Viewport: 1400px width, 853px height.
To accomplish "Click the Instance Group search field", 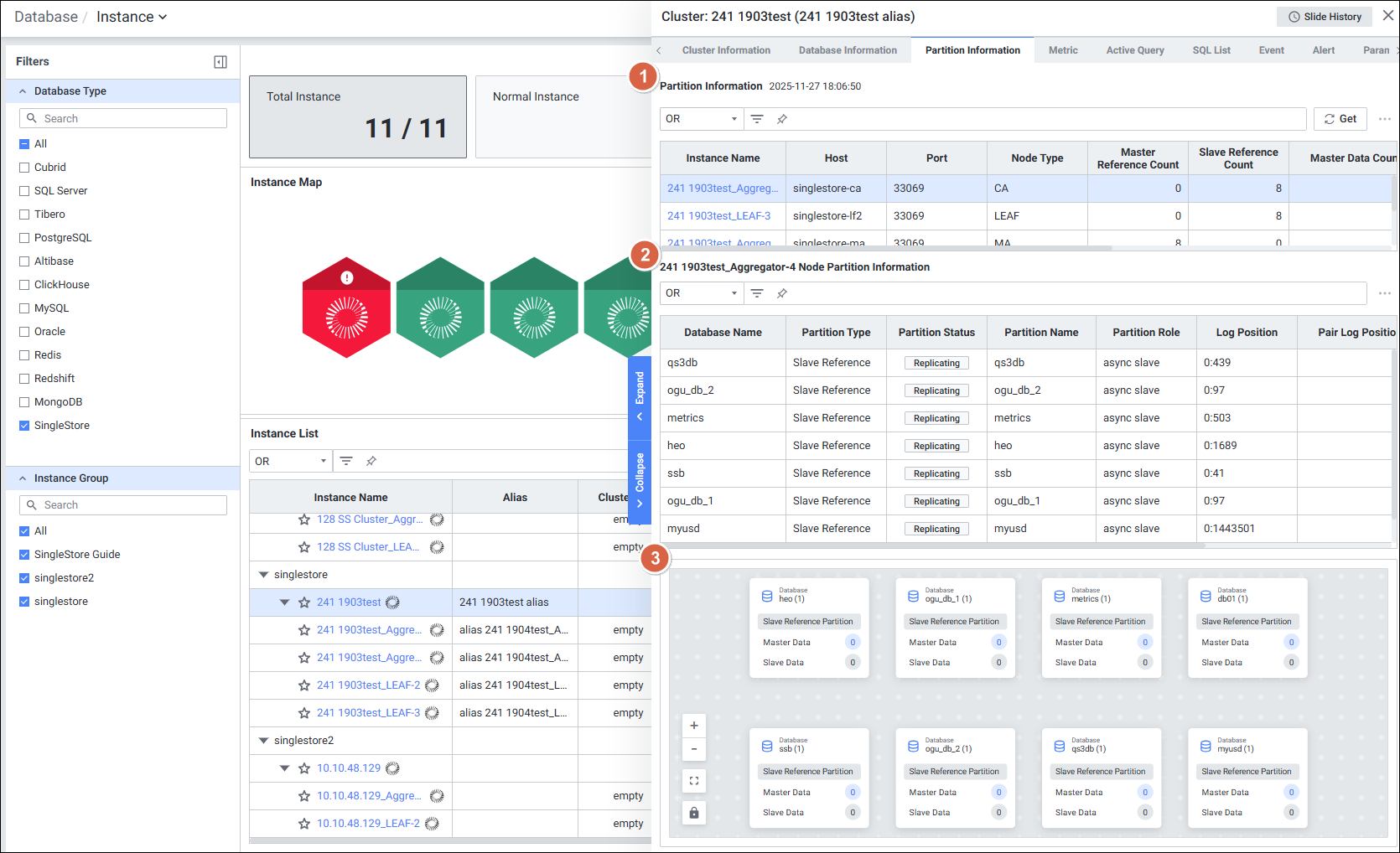I will point(124,505).
